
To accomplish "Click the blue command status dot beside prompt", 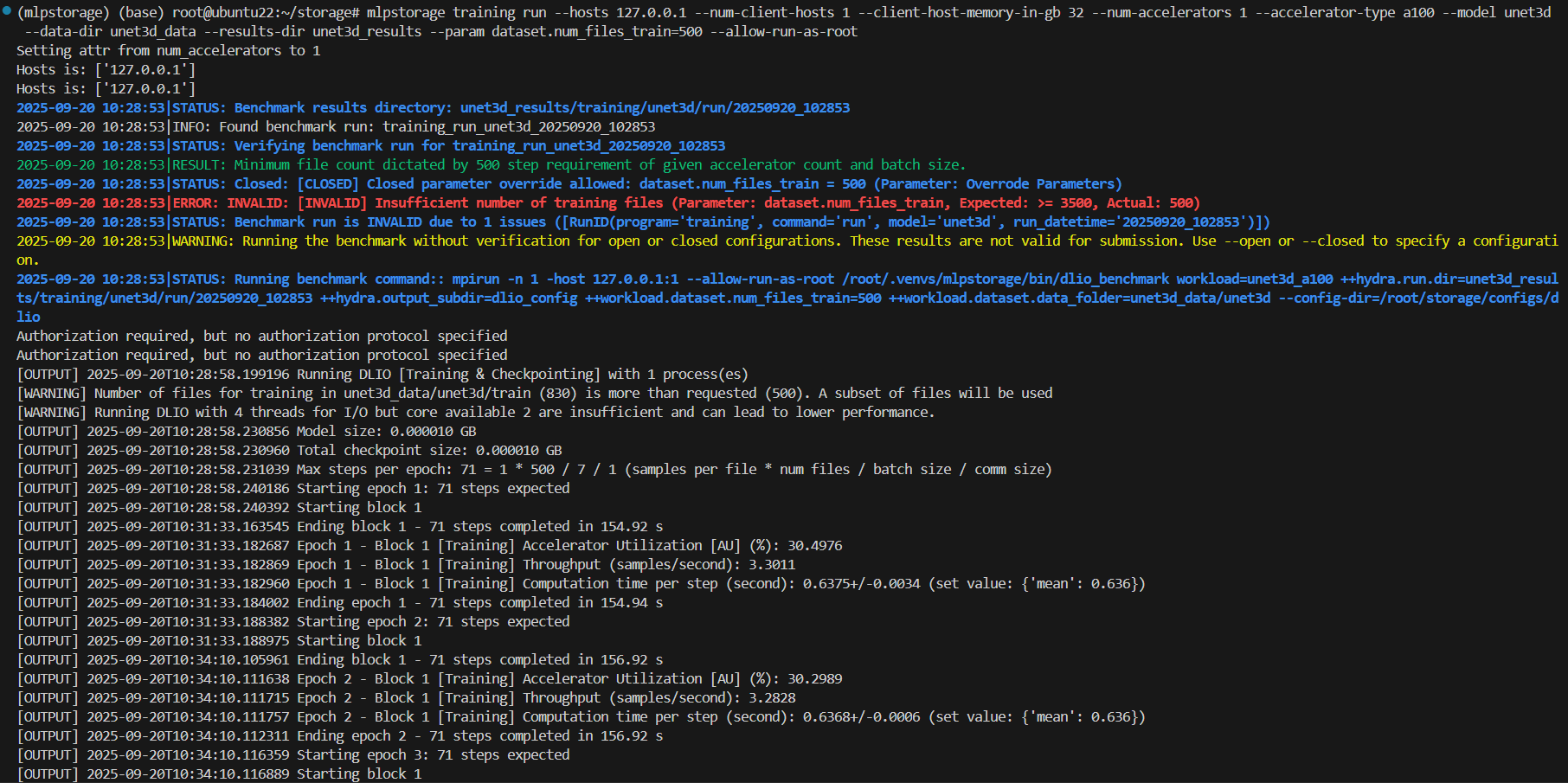I will (x=7, y=12).
